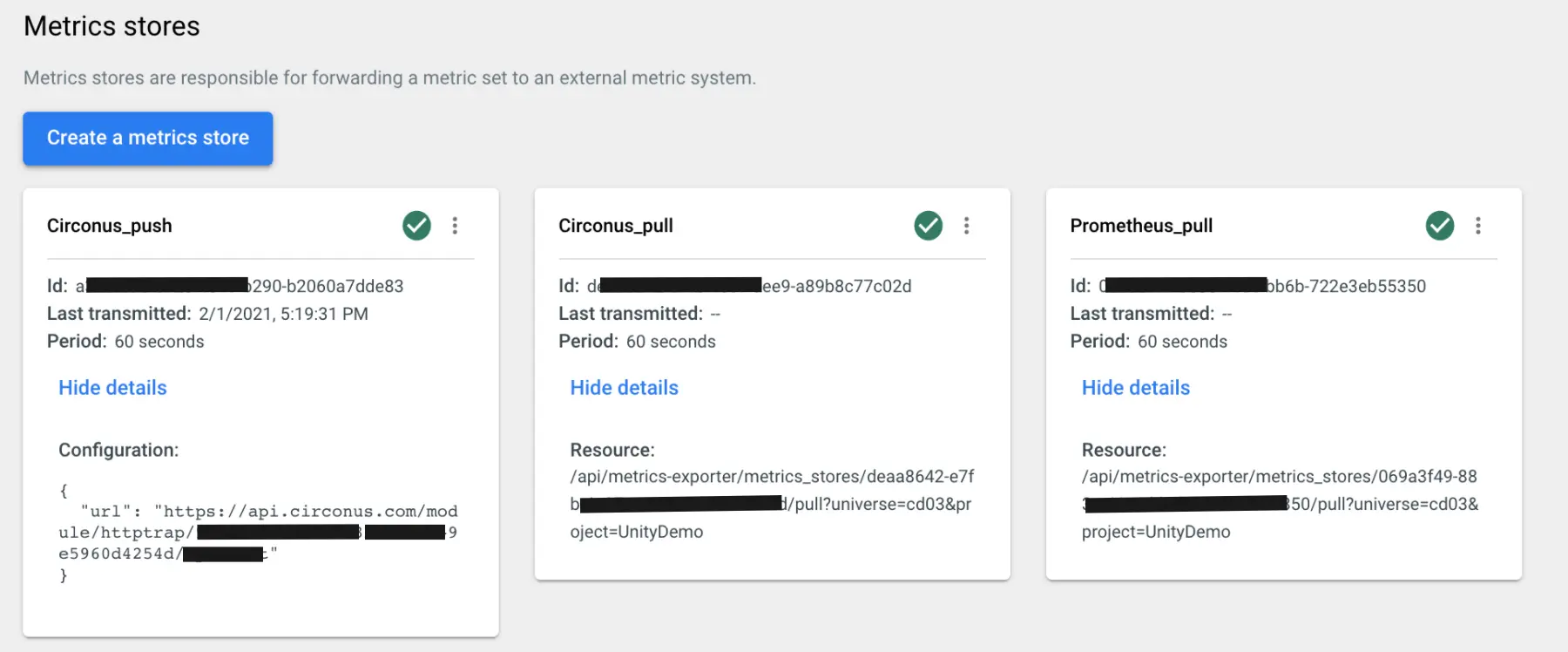
Task: Click the green status checkmark on Prometheus_pull
Action: pyautogui.click(x=1439, y=226)
